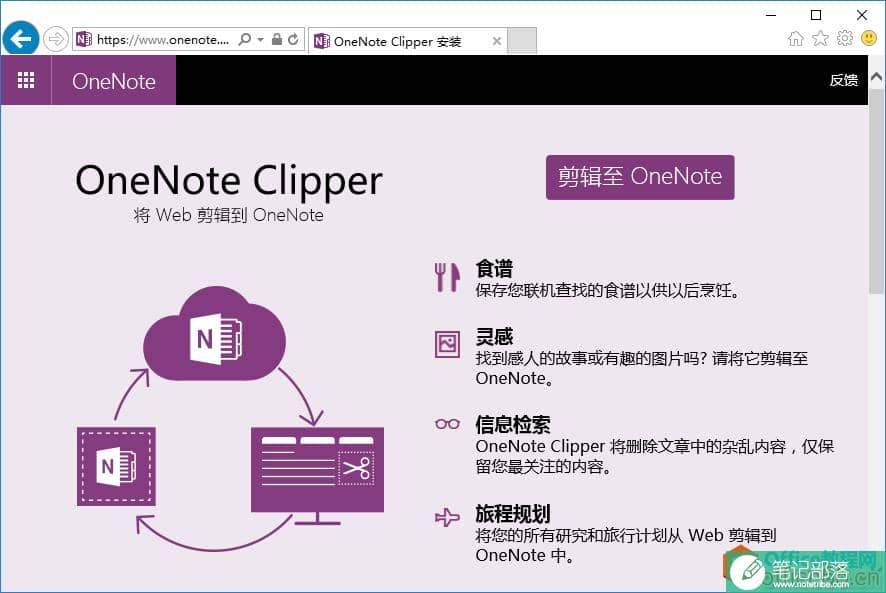
Task: Click the monitor with scissors illustration
Action: [318, 476]
